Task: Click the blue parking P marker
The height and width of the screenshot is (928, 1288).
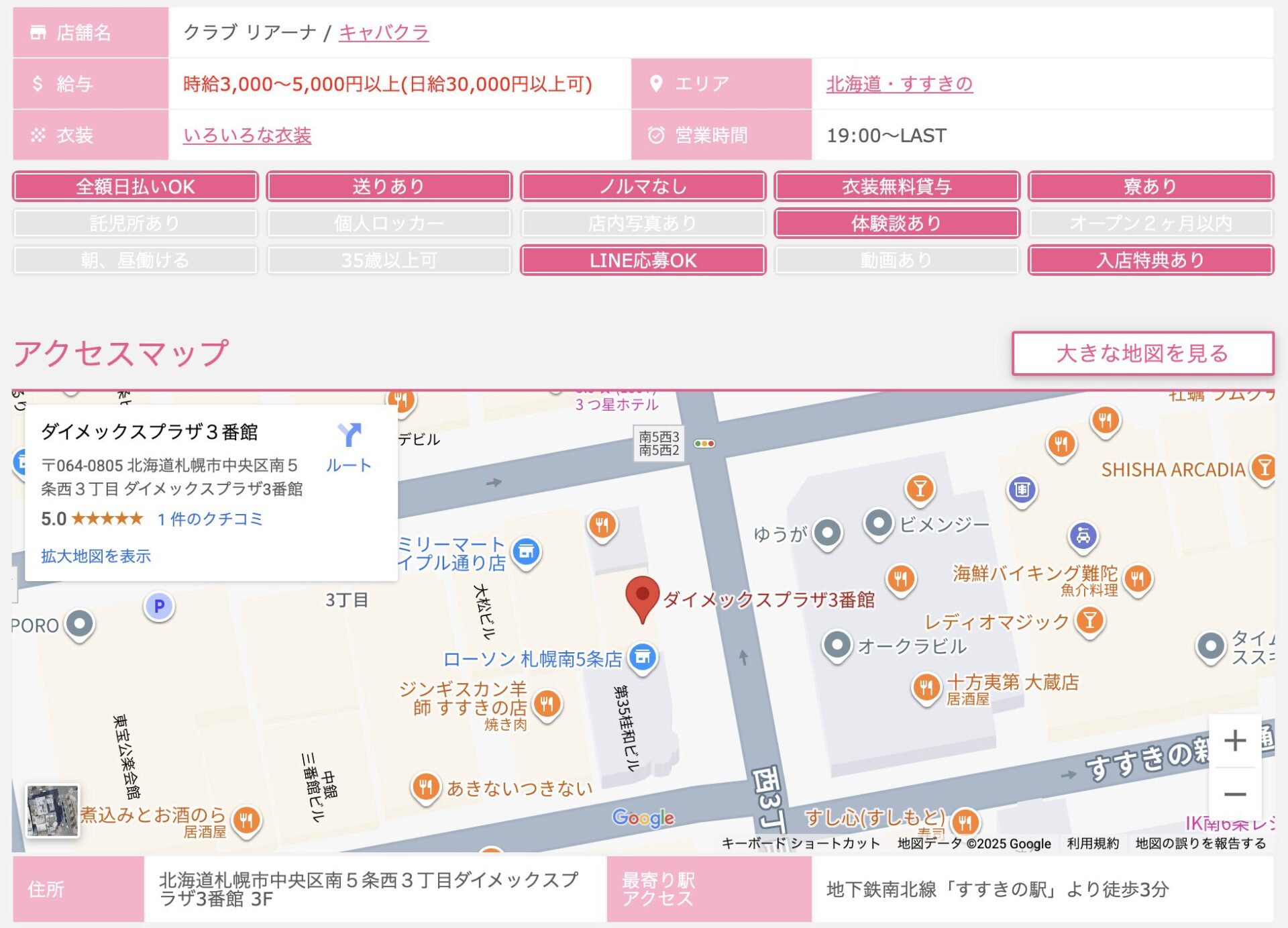Action: [159, 606]
